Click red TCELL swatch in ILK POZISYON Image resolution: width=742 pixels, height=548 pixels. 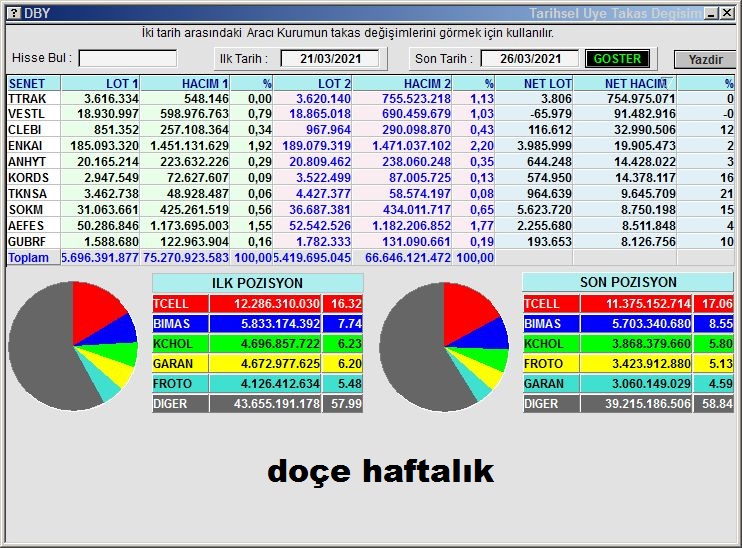tap(180, 303)
